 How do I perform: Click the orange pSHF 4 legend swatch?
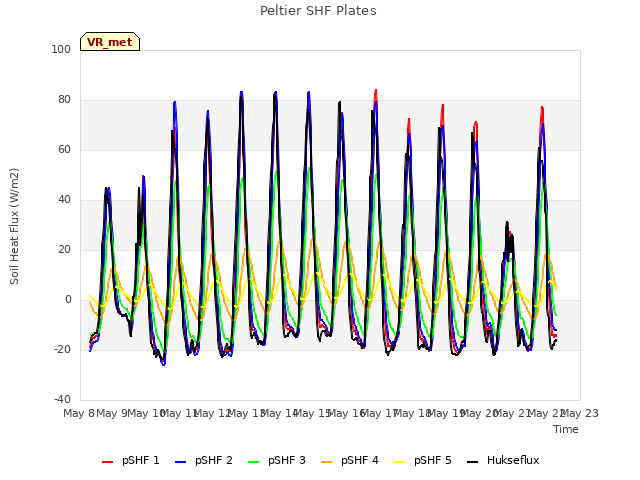pos(327,462)
